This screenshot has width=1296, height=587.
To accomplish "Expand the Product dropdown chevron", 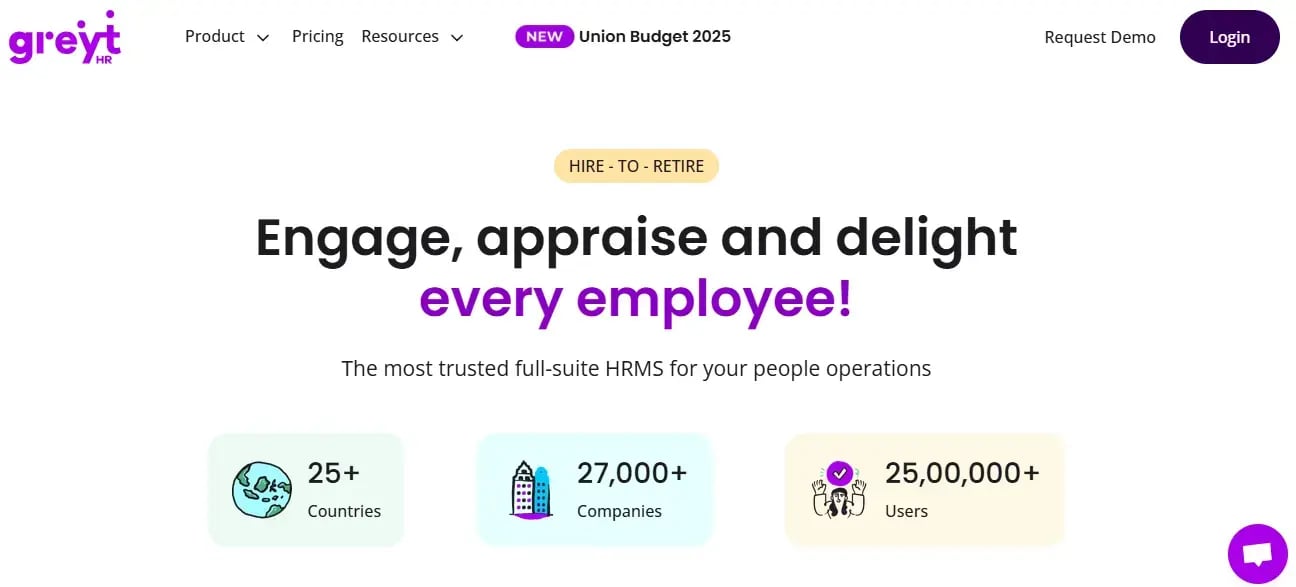I will pyautogui.click(x=263, y=38).
